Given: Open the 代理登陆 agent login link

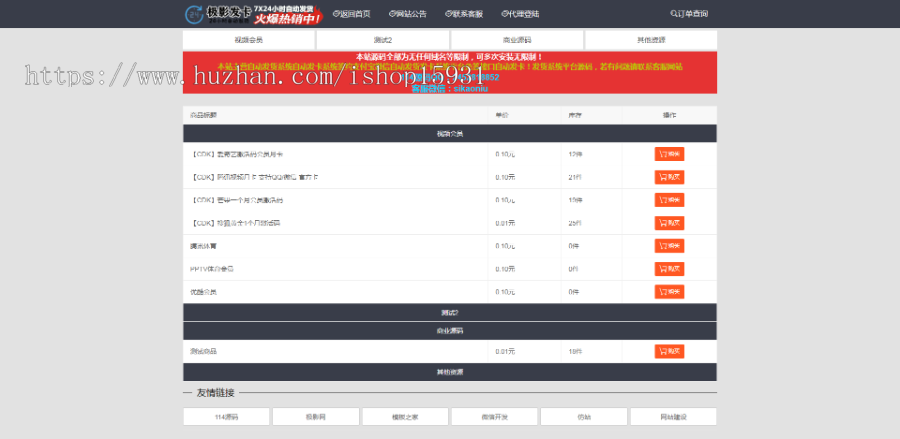Looking at the screenshot, I should point(520,14).
